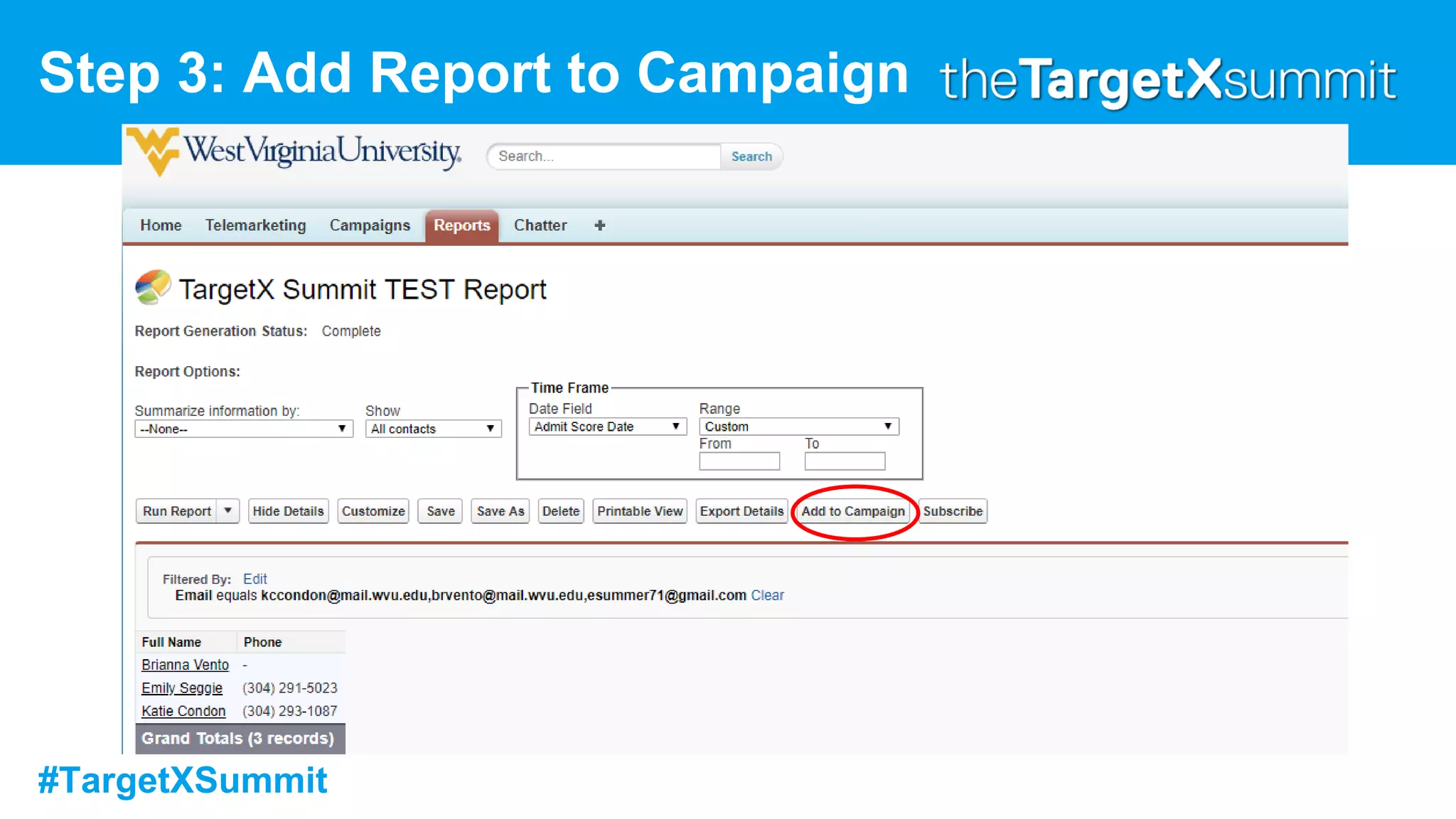Click the Subscribe button
This screenshot has height=819, width=1456.
953,511
